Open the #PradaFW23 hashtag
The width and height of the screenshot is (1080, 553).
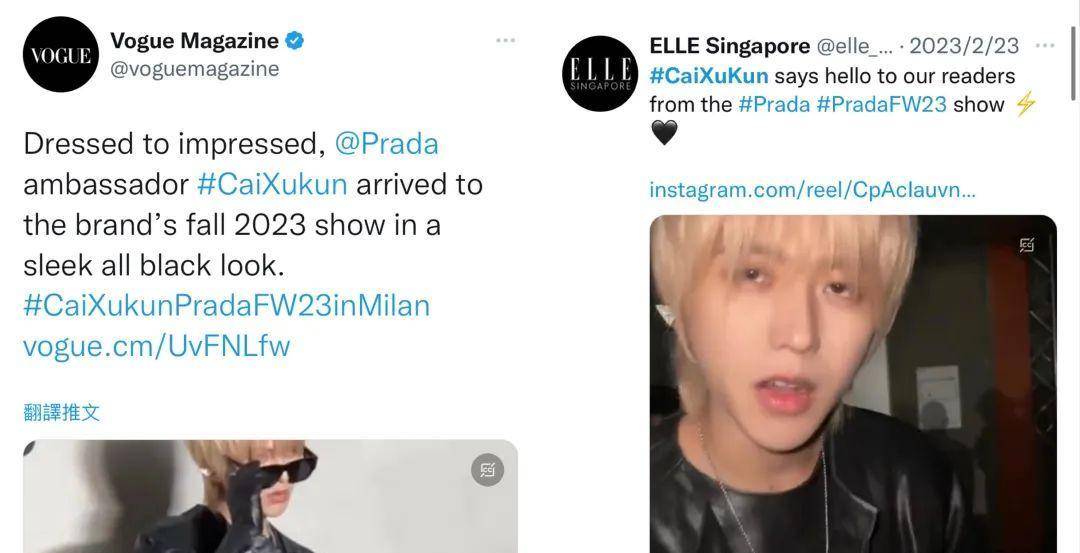click(882, 105)
